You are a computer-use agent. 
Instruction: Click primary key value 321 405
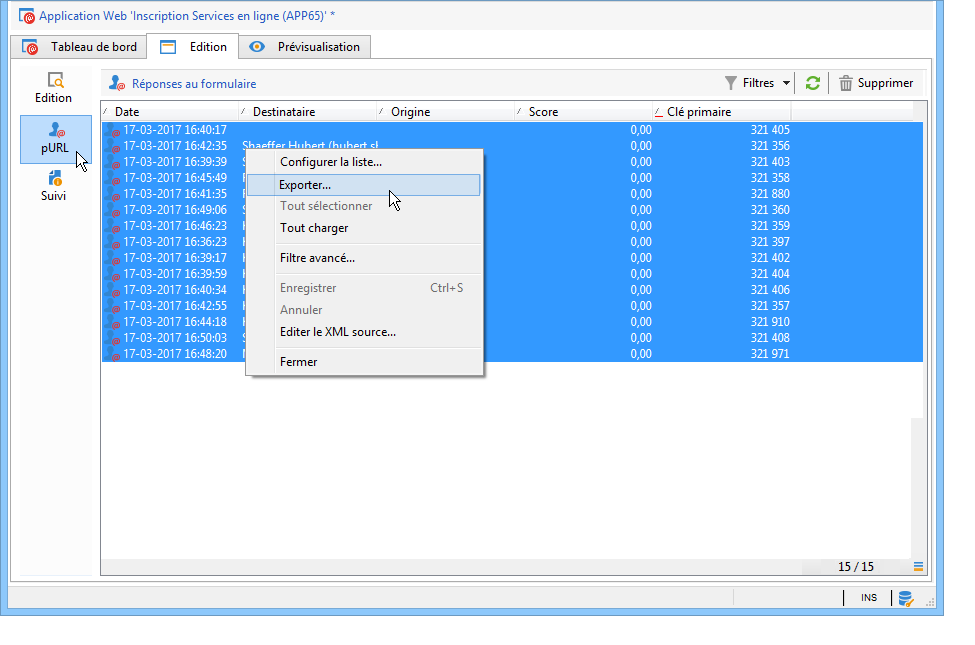point(770,129)
